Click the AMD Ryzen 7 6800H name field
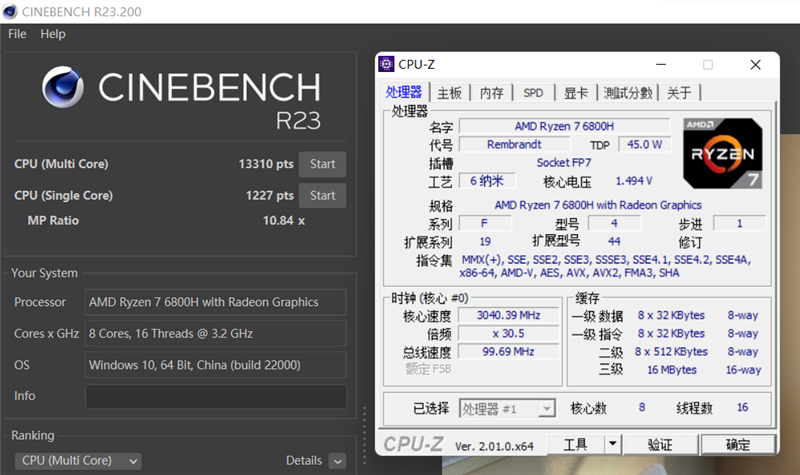The image size is (800, 475). (x=564, y=126)
